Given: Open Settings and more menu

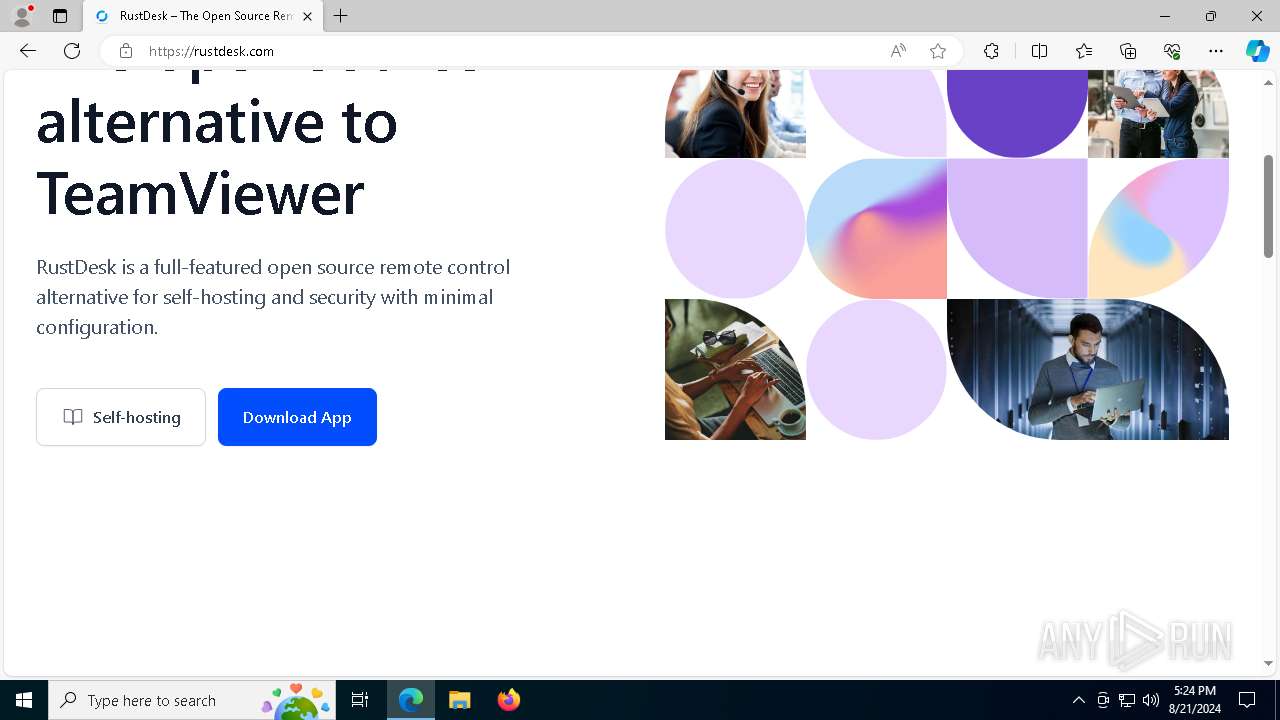Looking at the screenshot, I should [x=1216, y=51].
